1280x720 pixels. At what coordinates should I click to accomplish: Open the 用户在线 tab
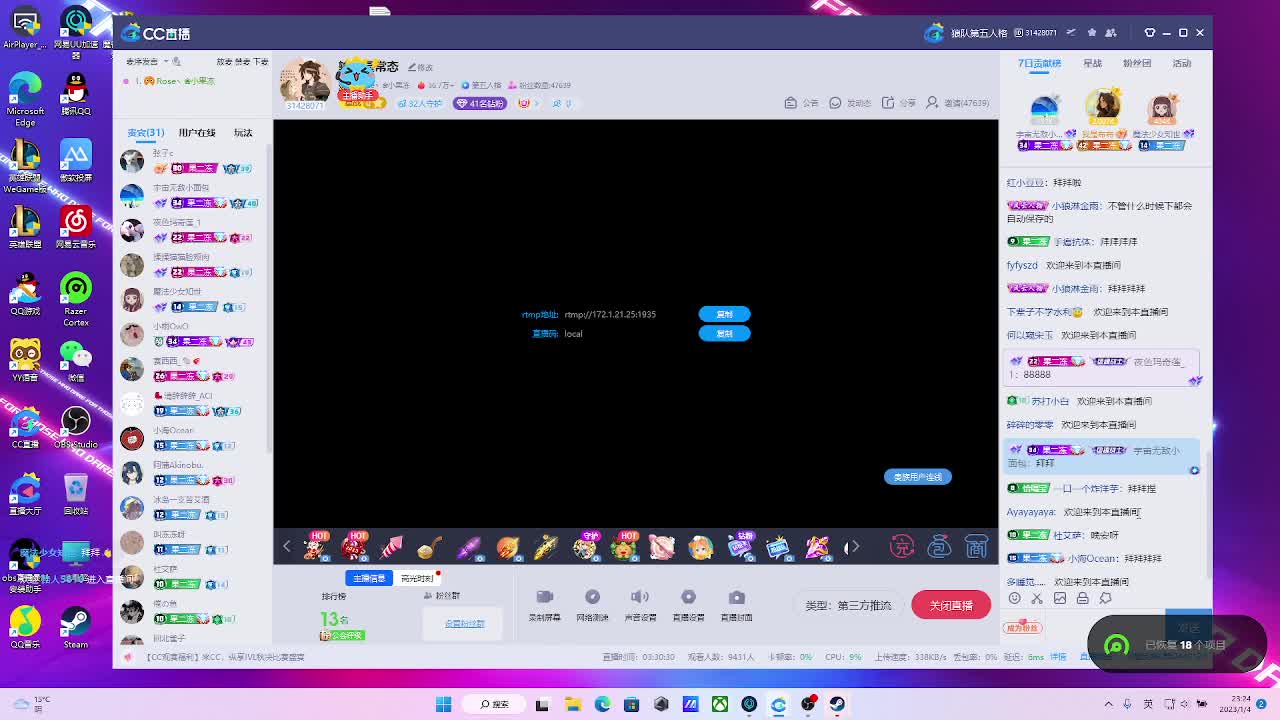197,133
